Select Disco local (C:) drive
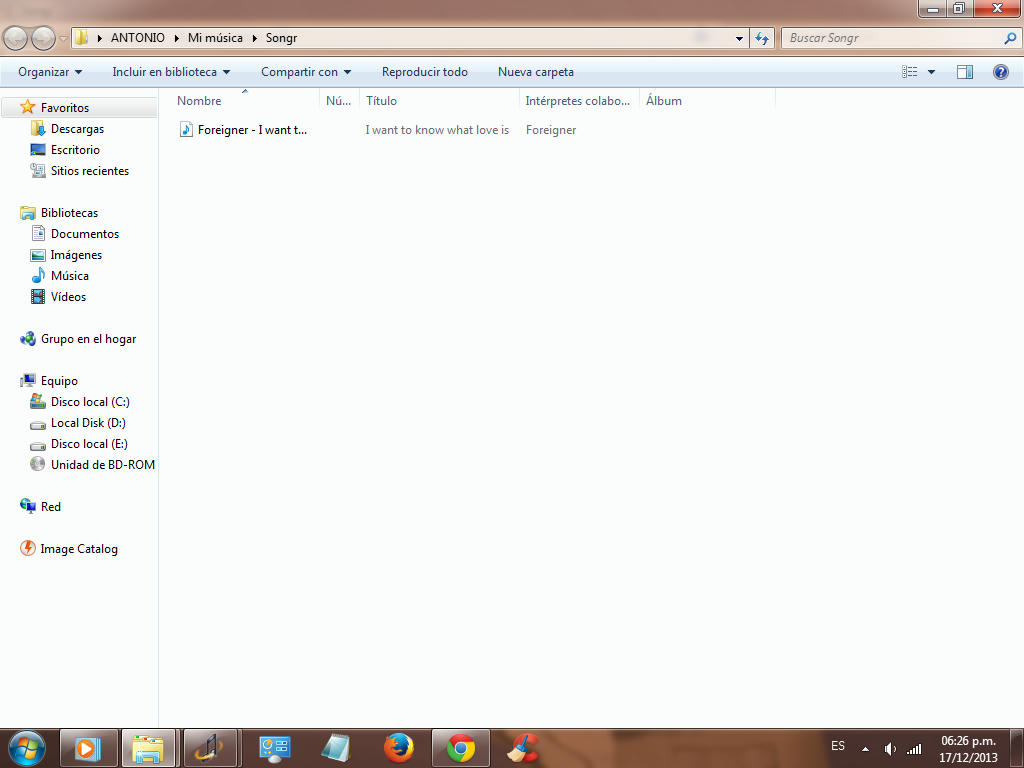1024x768 pixels. [90, 402]
